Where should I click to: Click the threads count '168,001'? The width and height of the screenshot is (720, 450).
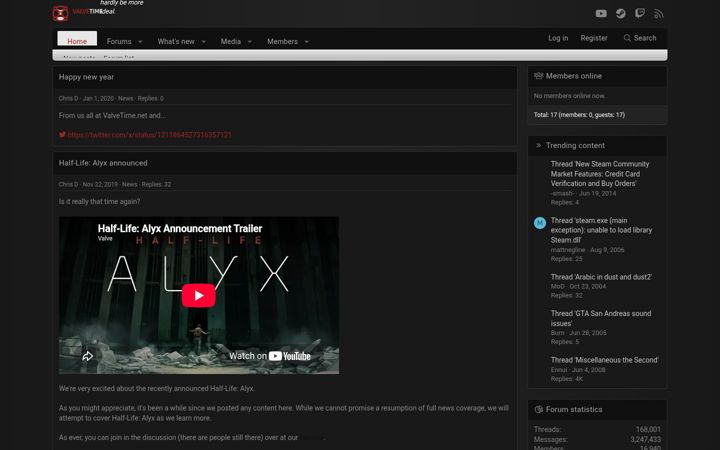pyautogui.click(x=648, y=429)
